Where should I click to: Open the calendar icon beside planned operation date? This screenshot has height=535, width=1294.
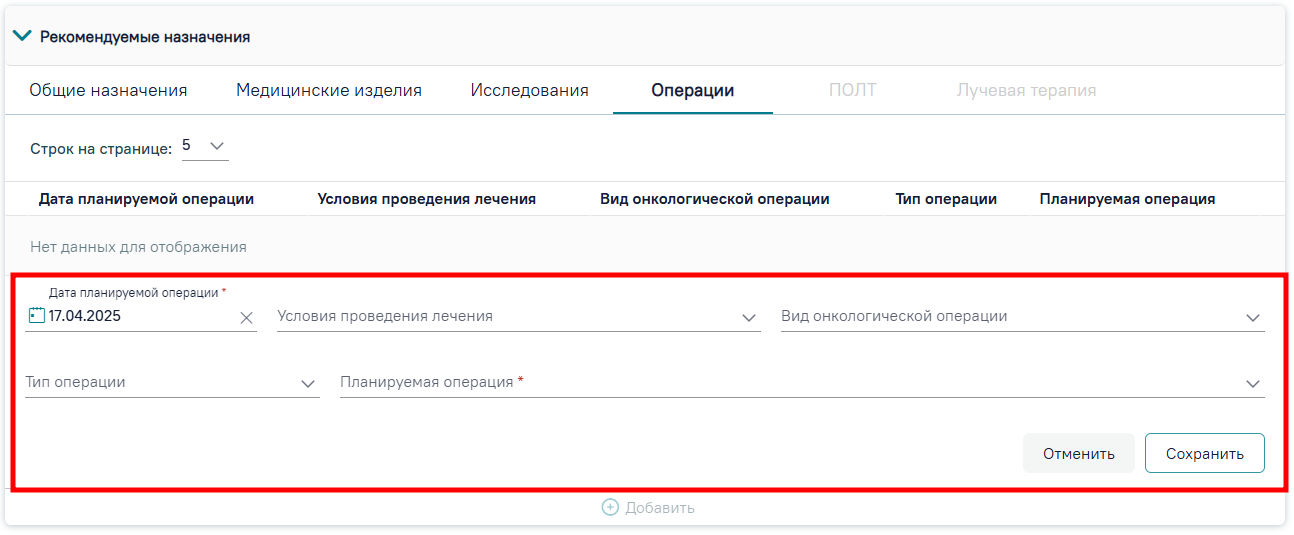click(38, 316)
